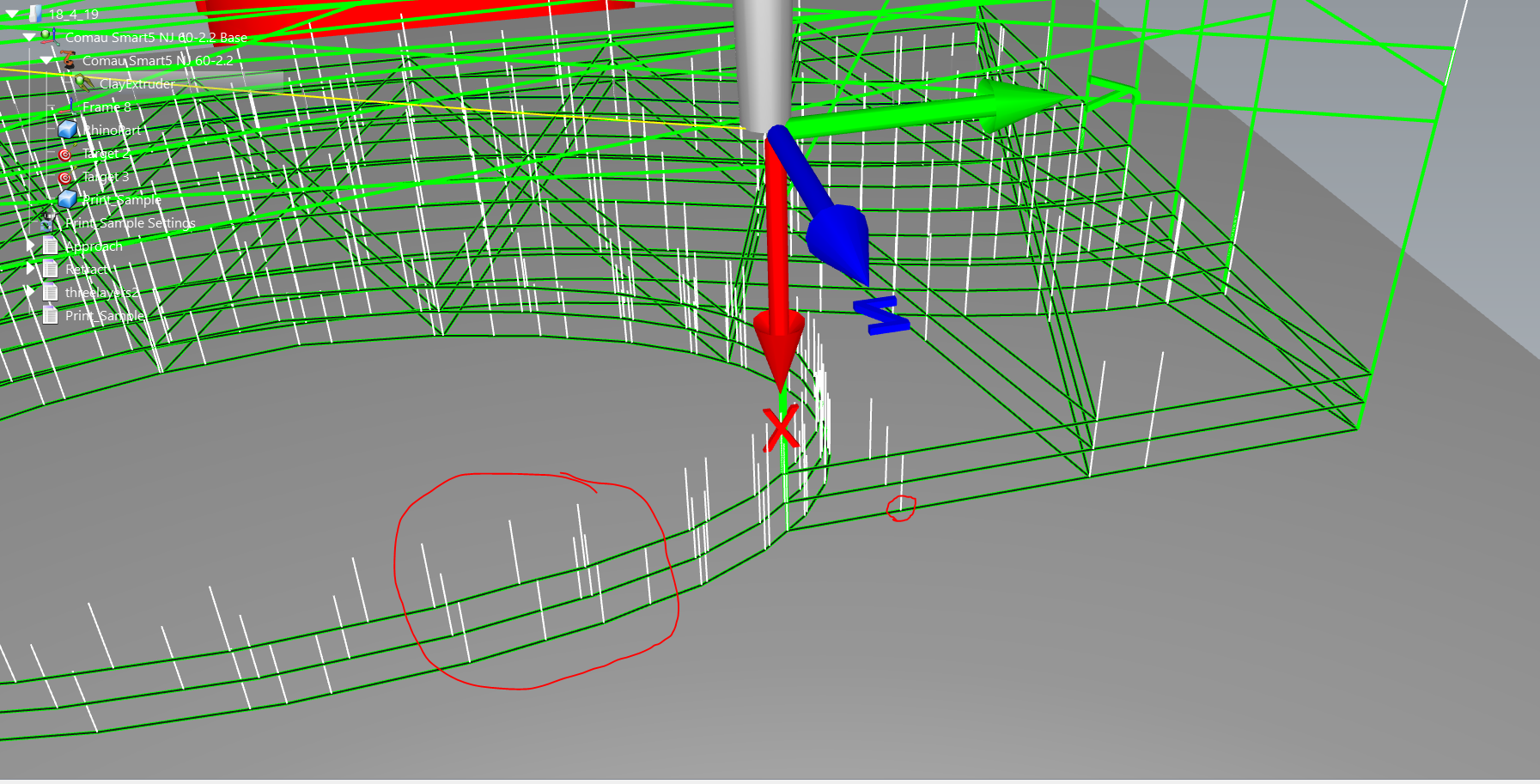Expand the Approach program
Screen dimensions: 1540x784
30,246
